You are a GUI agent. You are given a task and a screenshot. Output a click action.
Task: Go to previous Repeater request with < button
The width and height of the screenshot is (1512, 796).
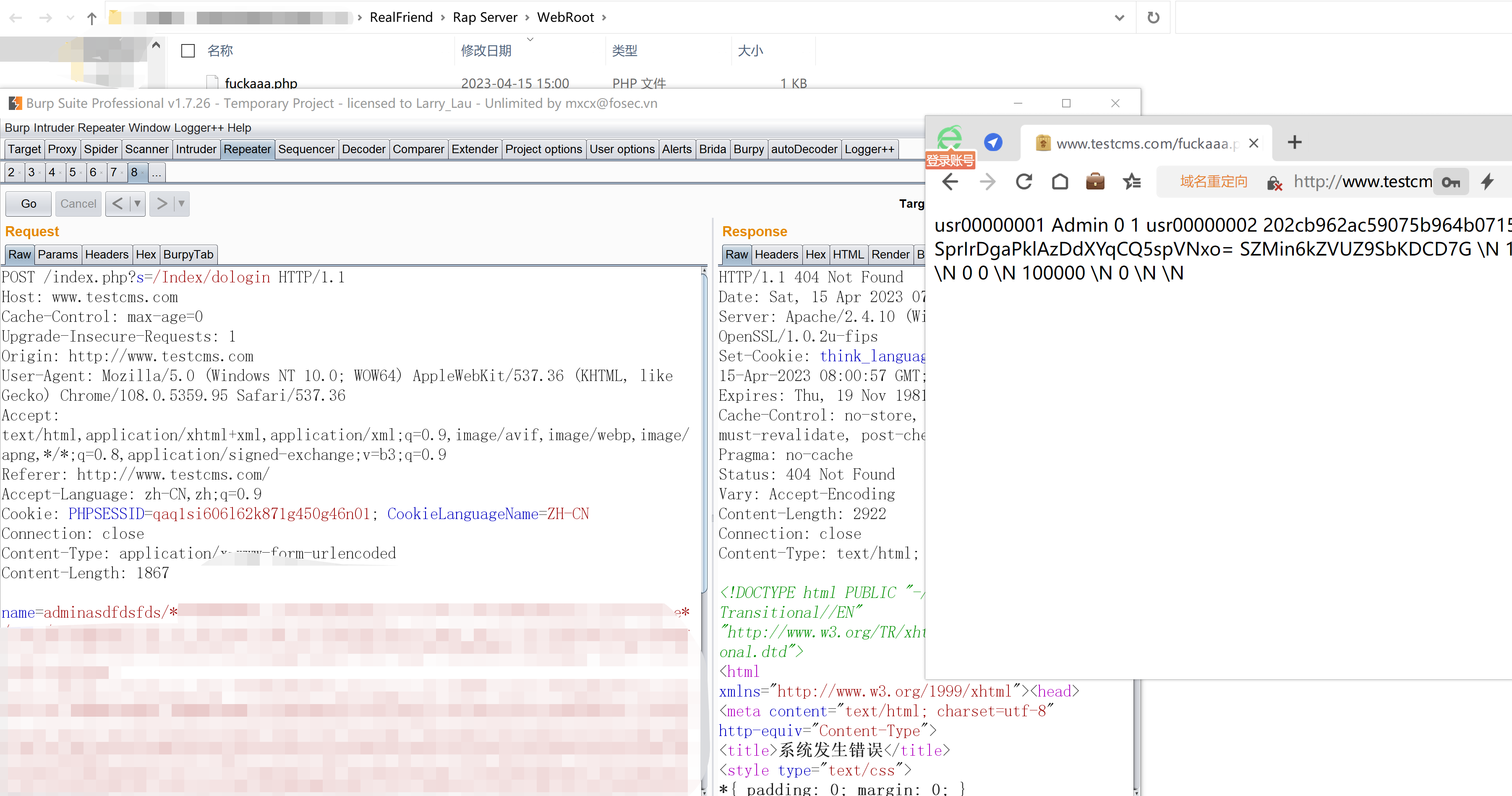[118, 204]
